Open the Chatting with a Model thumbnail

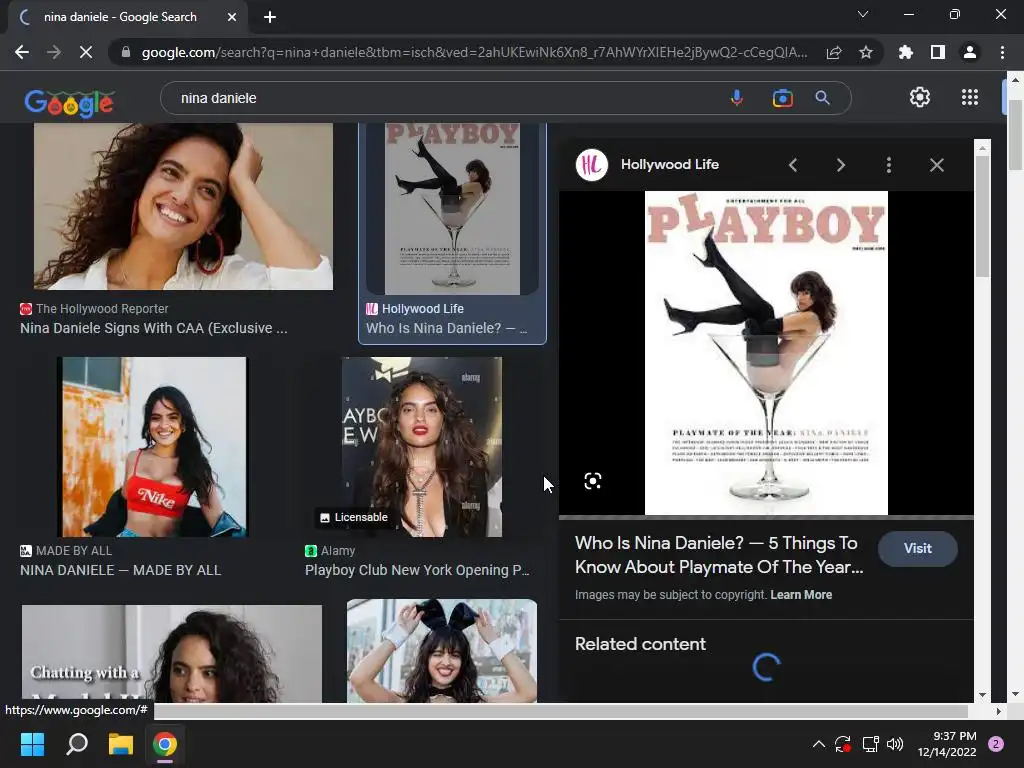pos(172,654)
